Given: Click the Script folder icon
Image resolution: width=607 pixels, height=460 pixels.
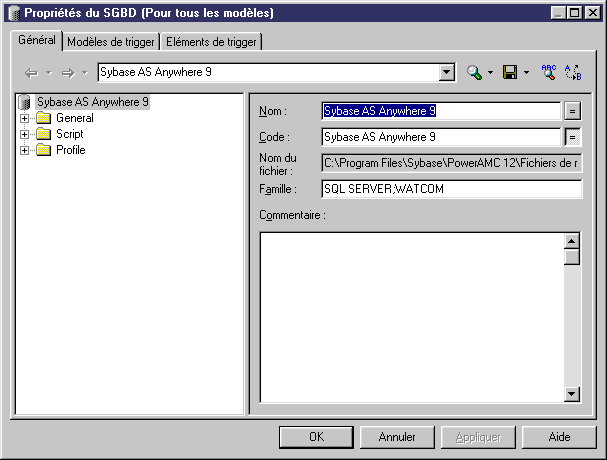Looking at the screenshot, I should [43, 134].
